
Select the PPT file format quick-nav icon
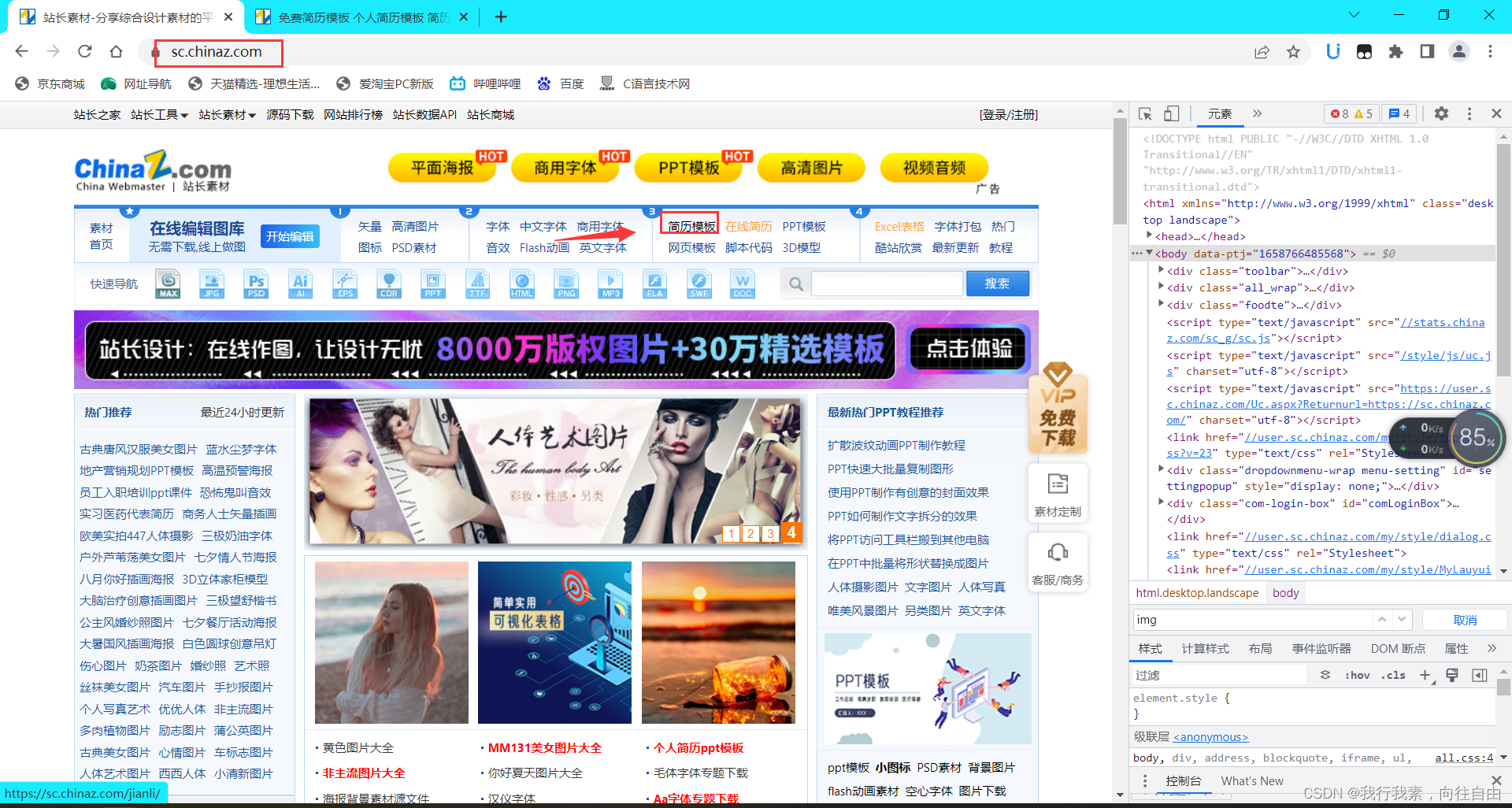433,284
